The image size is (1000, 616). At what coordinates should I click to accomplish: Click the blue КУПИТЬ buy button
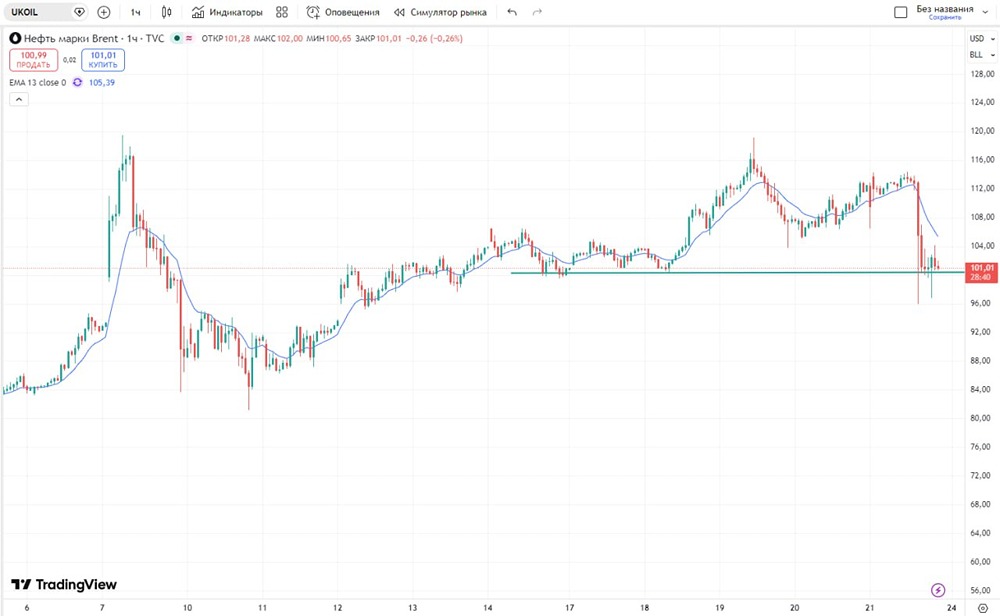click(x=103, y=60)
